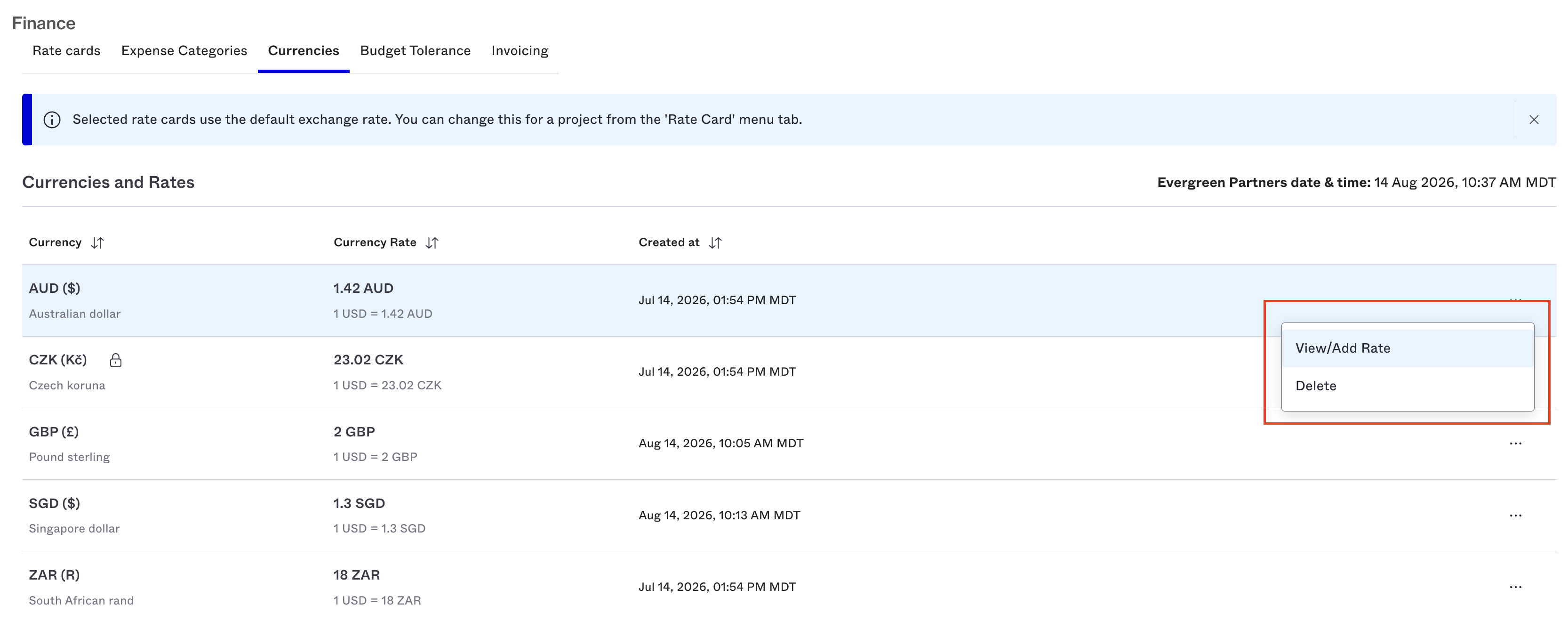The height and width of the screenshot is (629, 1568).
Task: Click the lock icon beside CZK
Action: click(x=116, y=361)
